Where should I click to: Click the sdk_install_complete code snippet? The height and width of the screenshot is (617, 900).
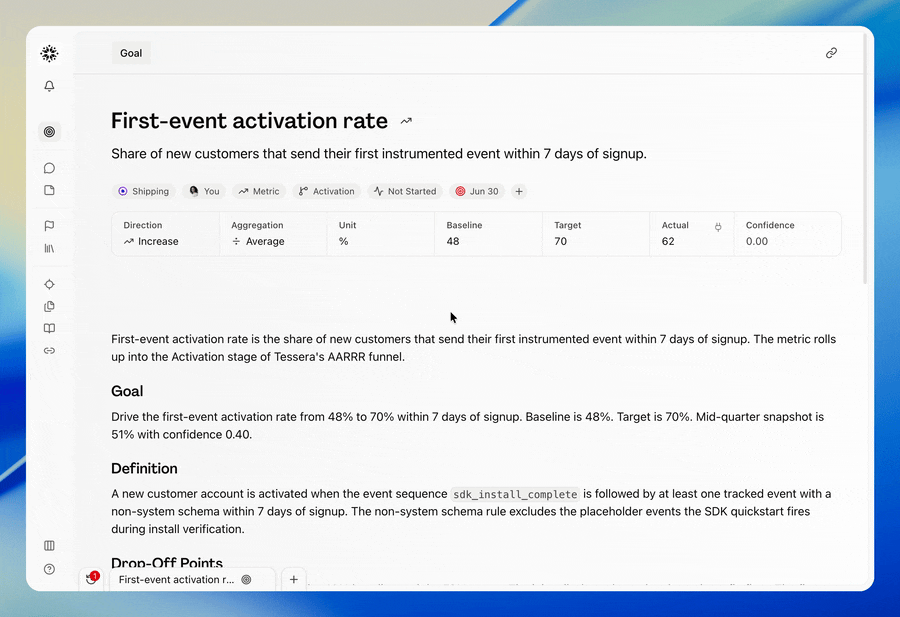coord(515,494)
